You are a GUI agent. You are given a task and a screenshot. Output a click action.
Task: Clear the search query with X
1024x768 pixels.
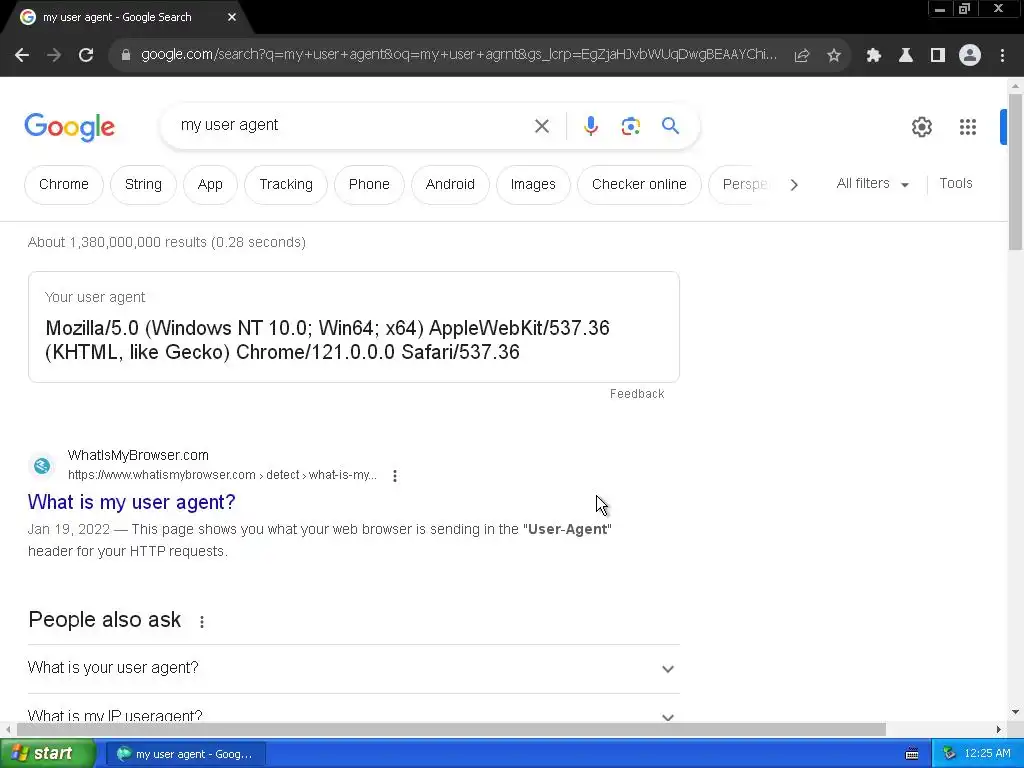(x=541, y=126)
